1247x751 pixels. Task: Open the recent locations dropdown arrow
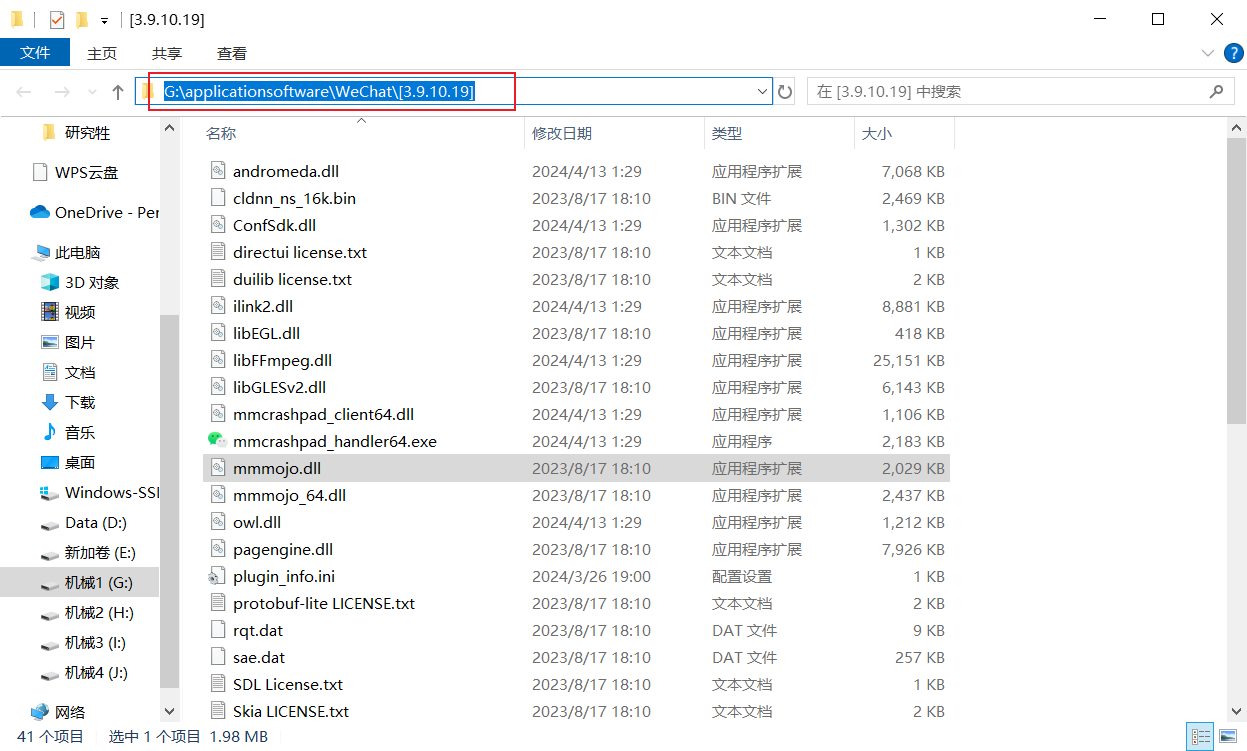tap(91, 92)
